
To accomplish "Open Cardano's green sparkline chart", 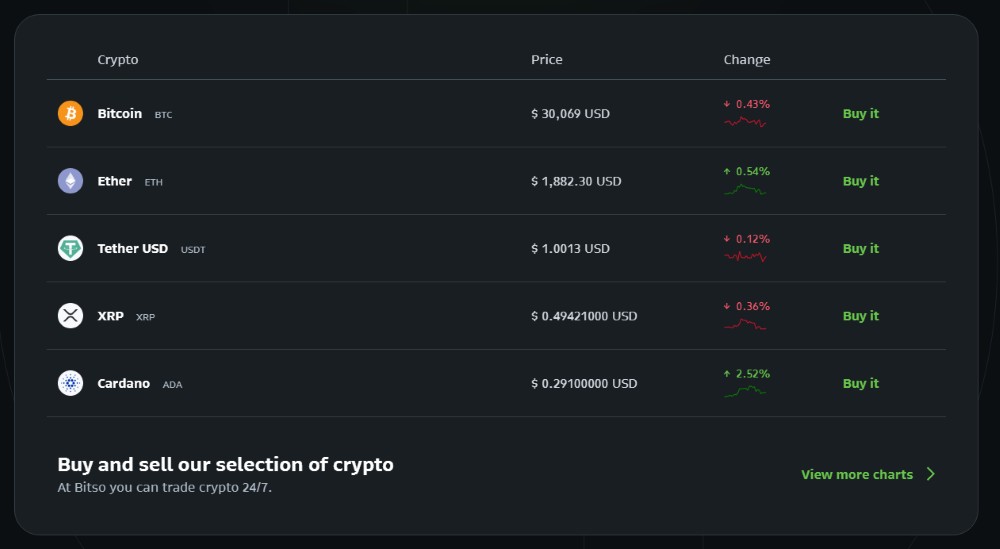I will click(745, 392).
